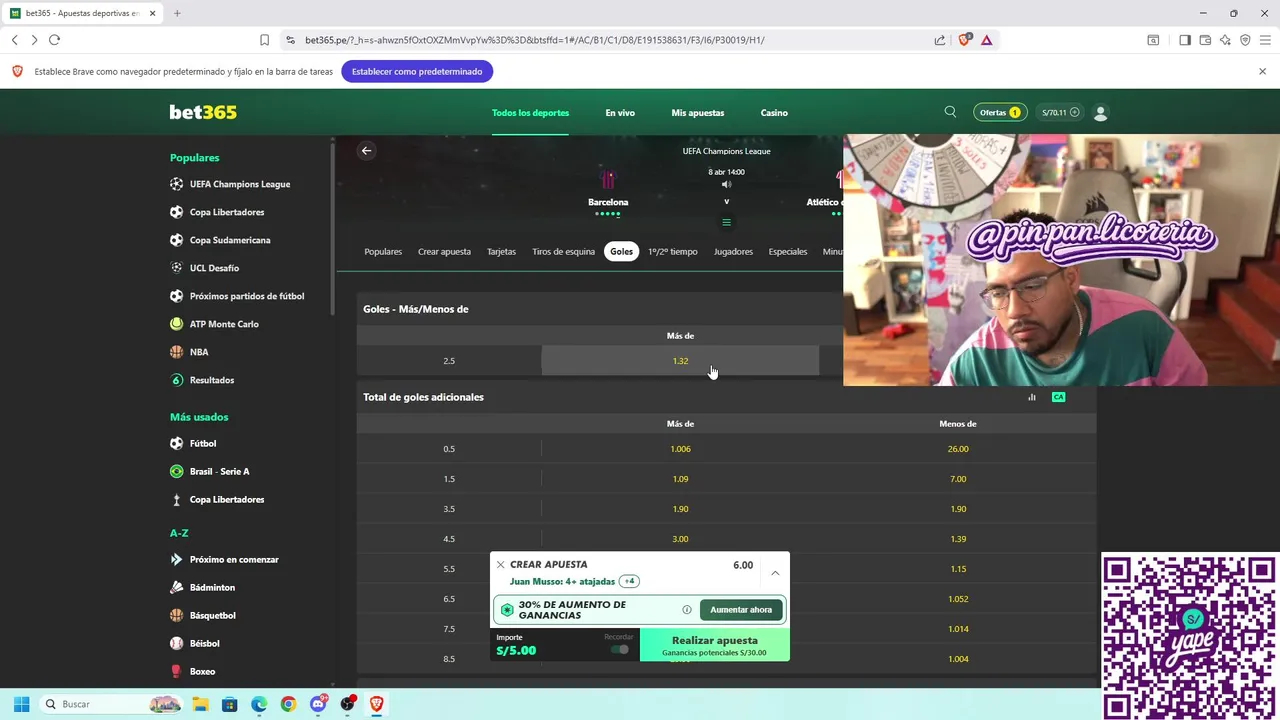Select Más de 3.5 odds 1.90
1280x720 pixels.
tap(680, 509)
